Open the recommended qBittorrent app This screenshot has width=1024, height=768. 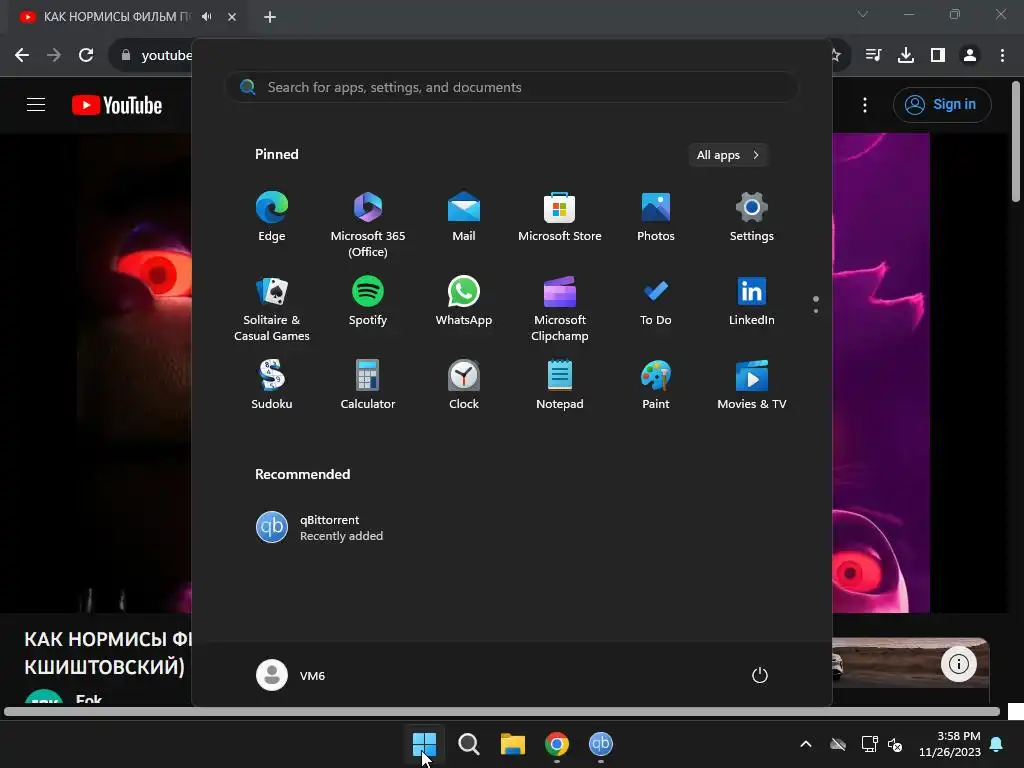[x=320, y=527]
